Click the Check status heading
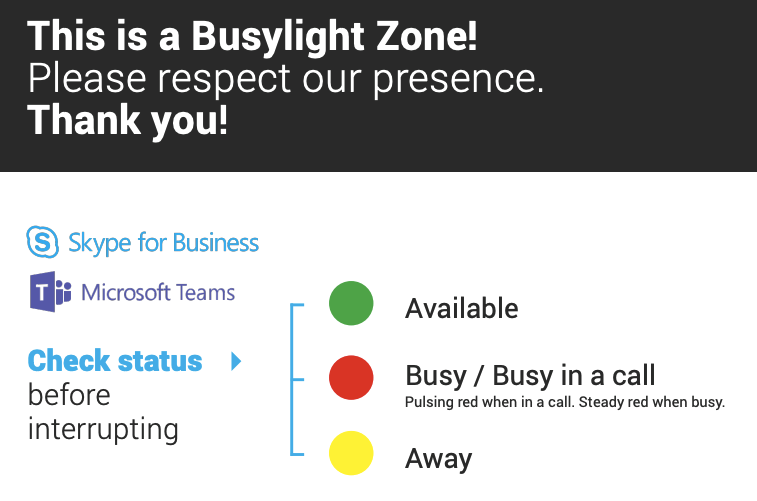The width and height of the screenshot is (757, 501). point(115,361)
